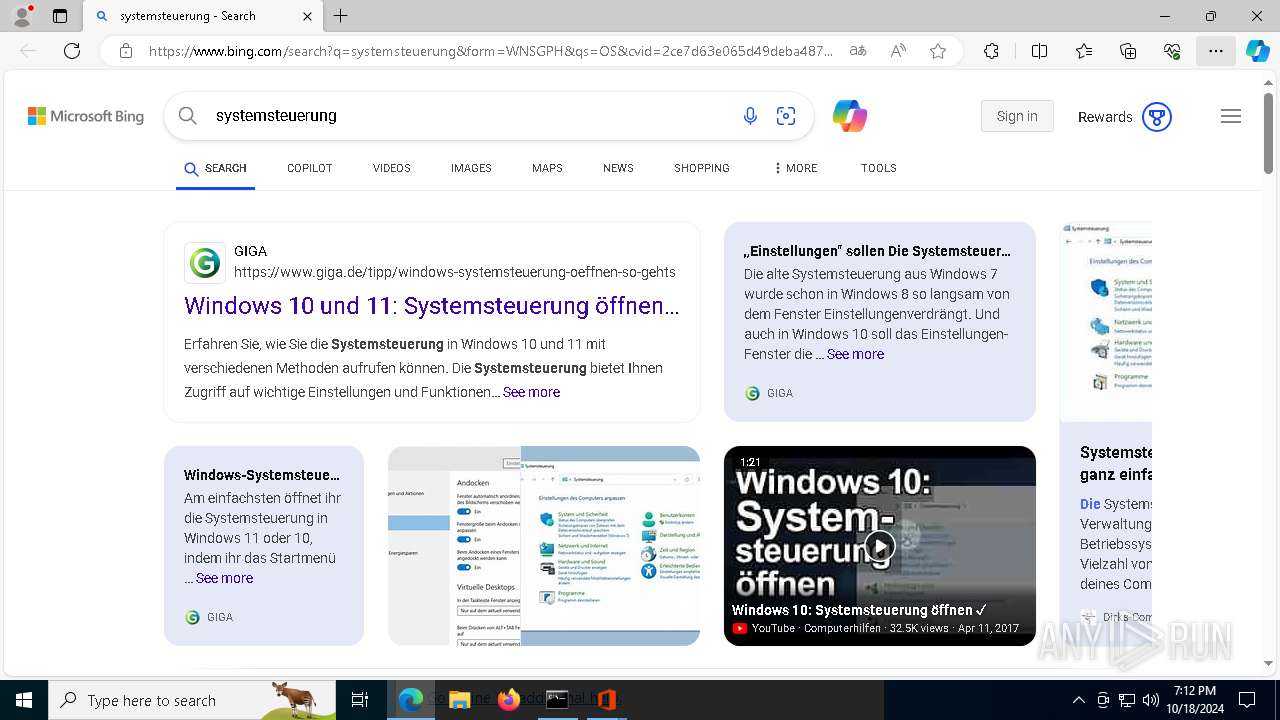The image size is (1280, 720).
Task: Open Copilot sidebar icon in toolbar
Action: pos(1257,51)
